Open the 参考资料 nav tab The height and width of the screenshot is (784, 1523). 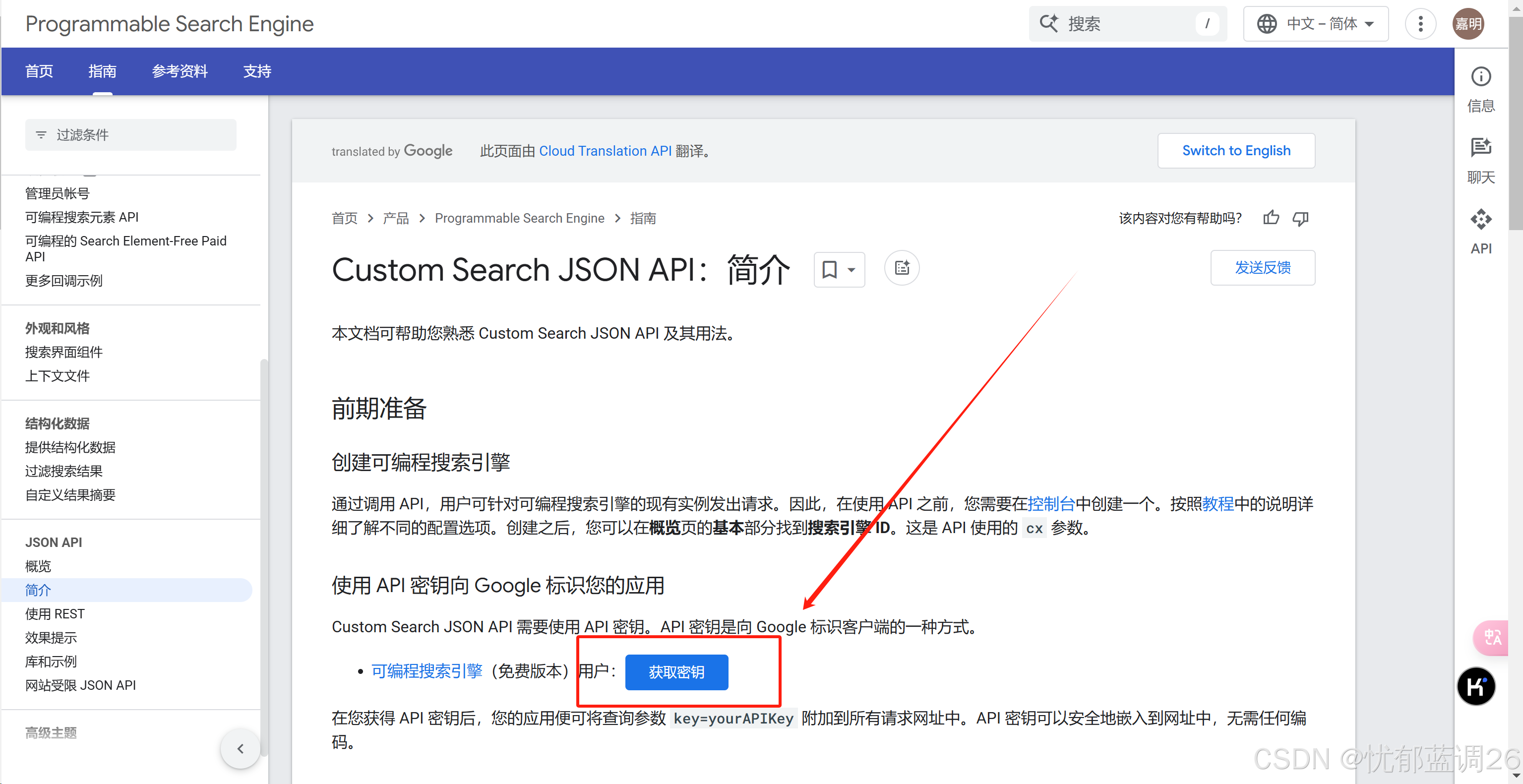(180, 71)
